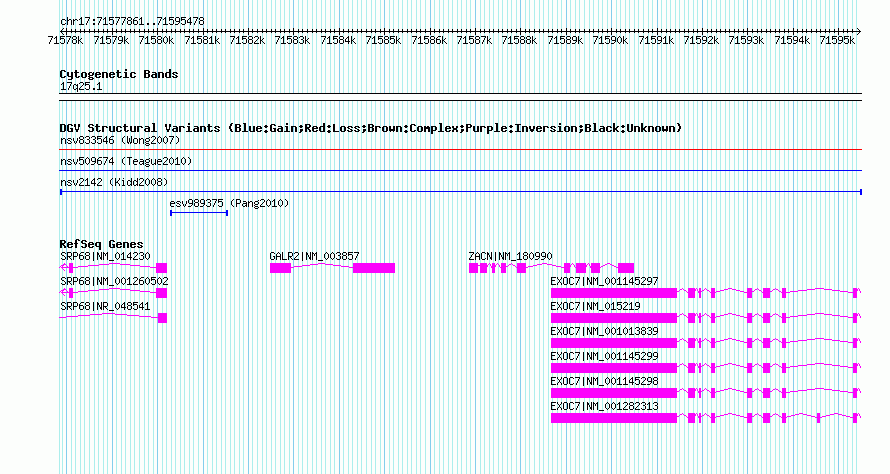Open transcript EXOC7|NM_001145298 label
The image size is (890, 474).
pyautogui.click(x=604, y=381)
